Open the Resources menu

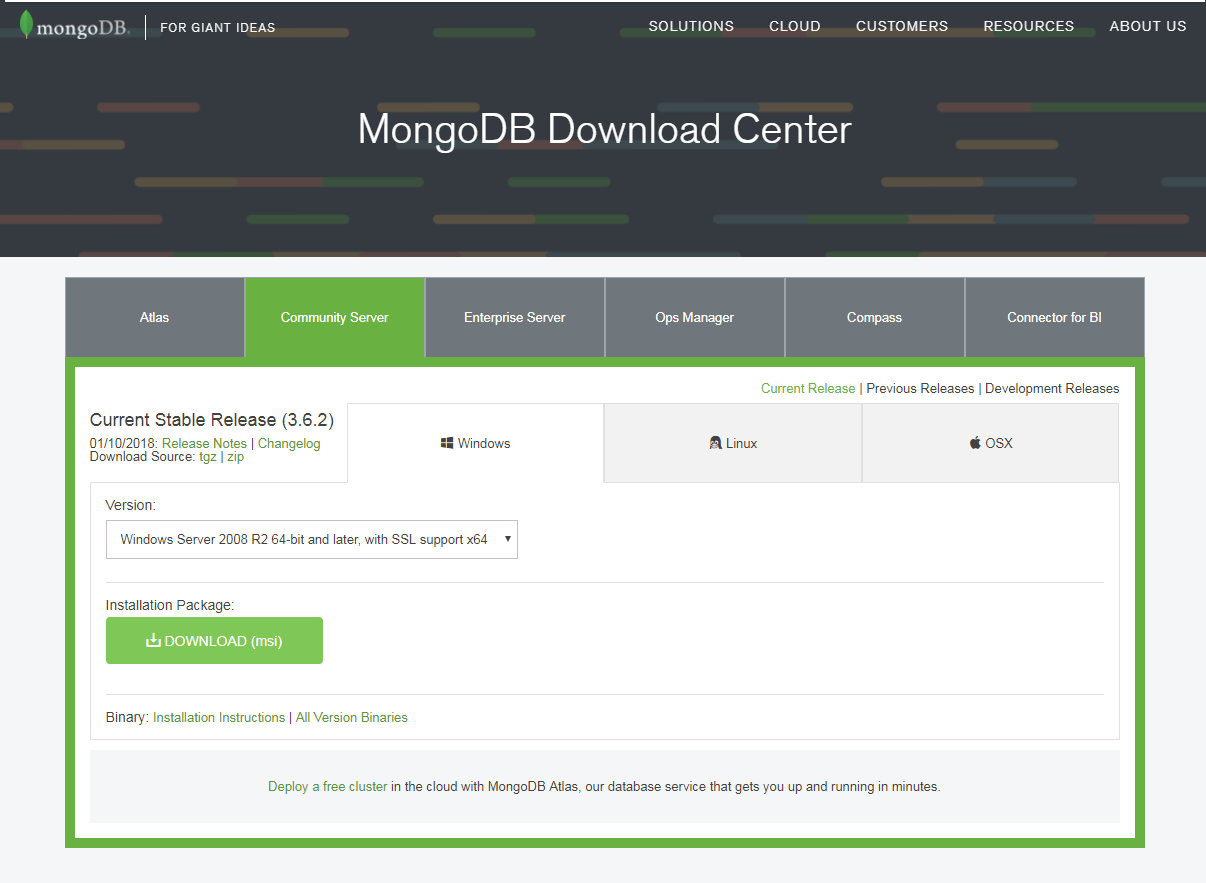click(1028, 27)
